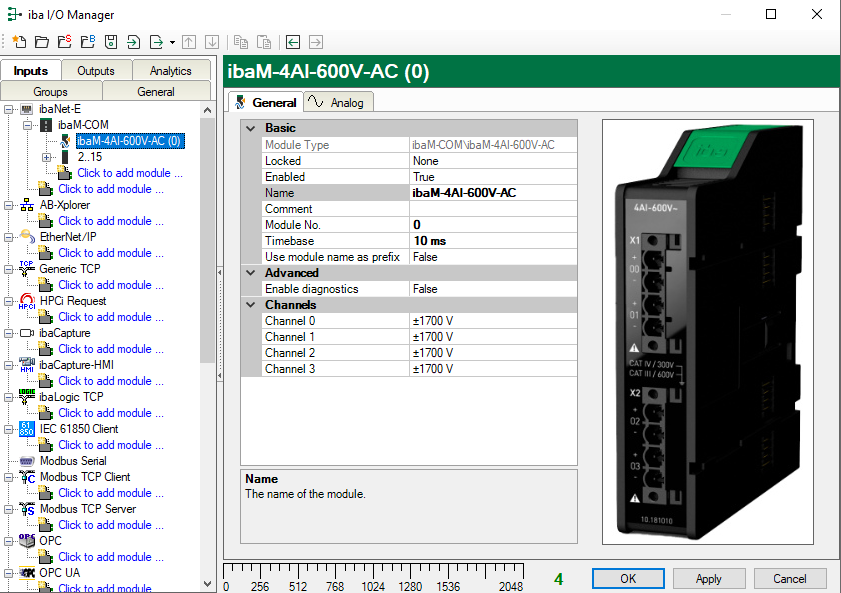
Task: Click the Import toolbar icon
Action: point(133,42)
